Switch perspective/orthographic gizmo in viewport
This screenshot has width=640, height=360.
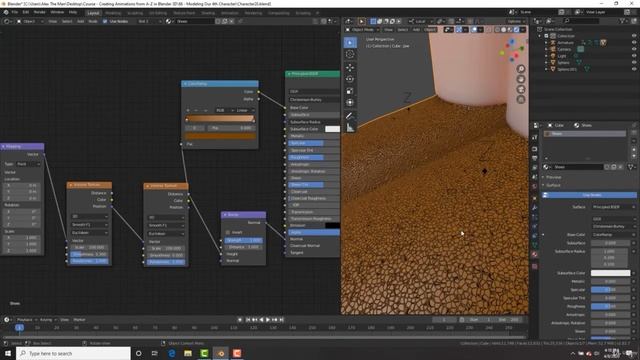(x=521, y=100)
